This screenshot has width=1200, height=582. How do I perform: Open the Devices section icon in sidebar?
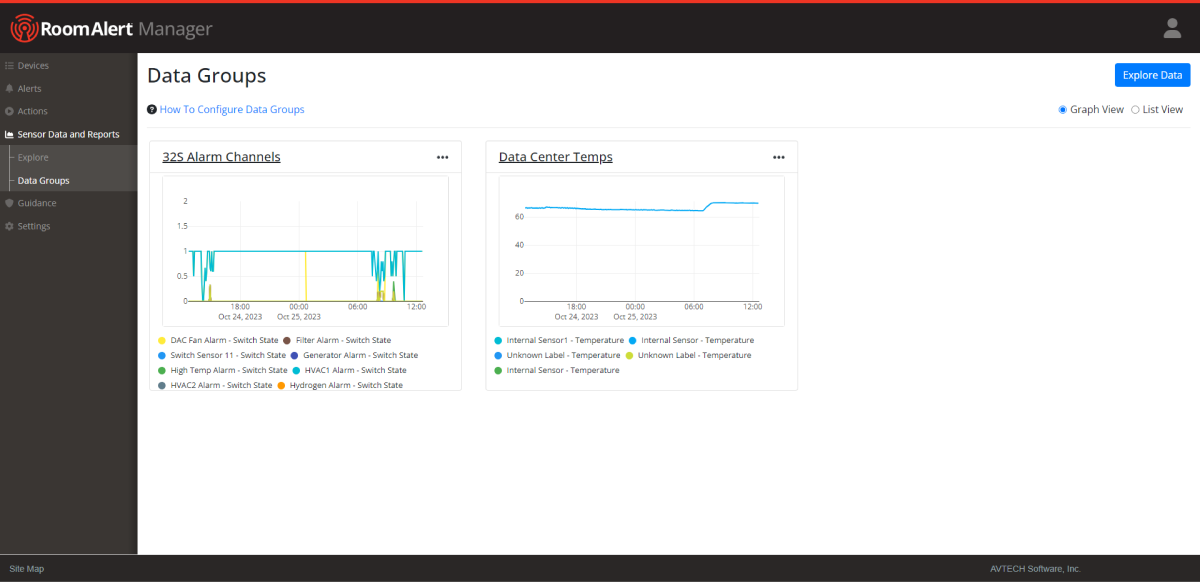[x=10, y=65]
